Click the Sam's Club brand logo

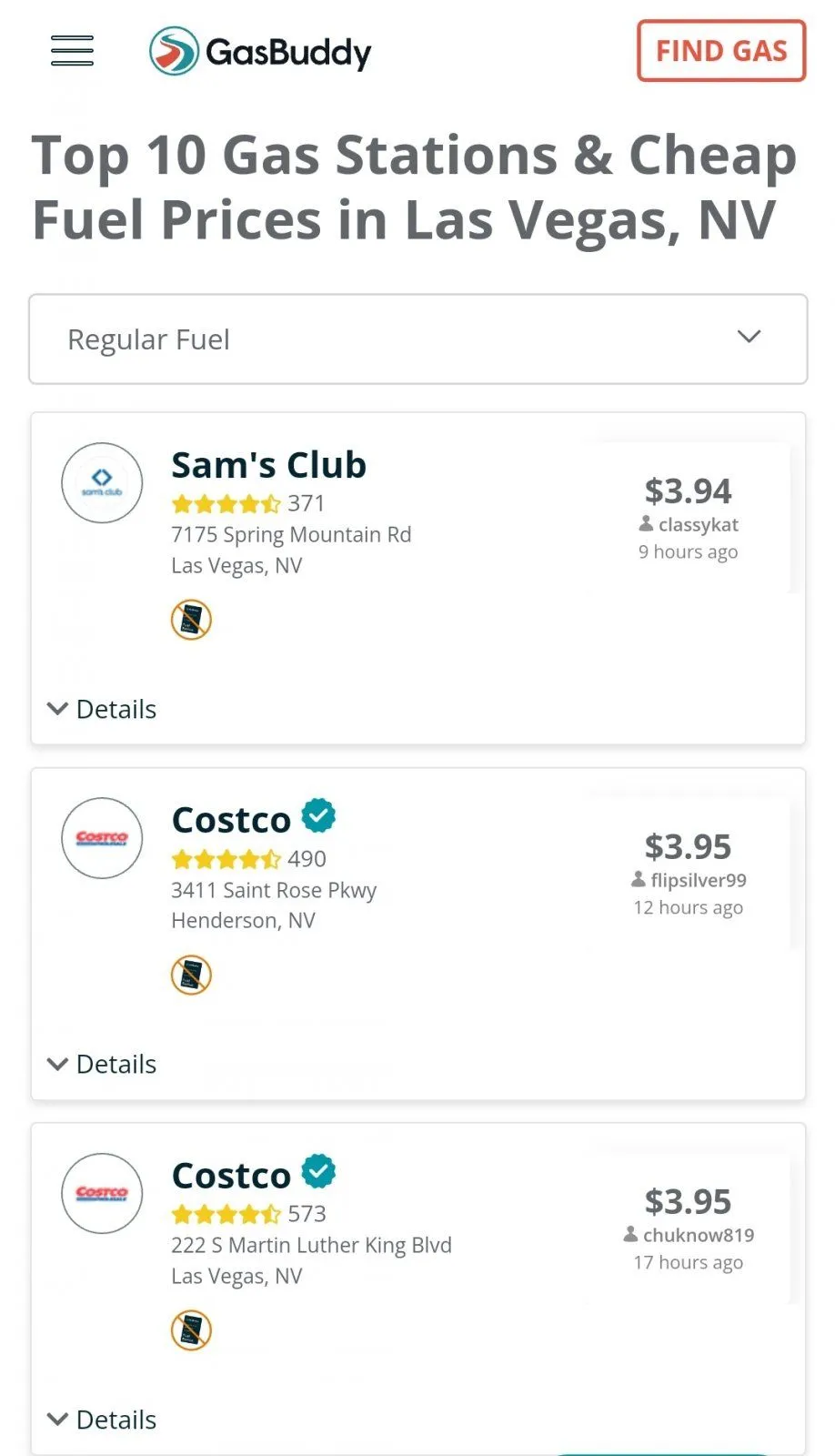(102, 483)
